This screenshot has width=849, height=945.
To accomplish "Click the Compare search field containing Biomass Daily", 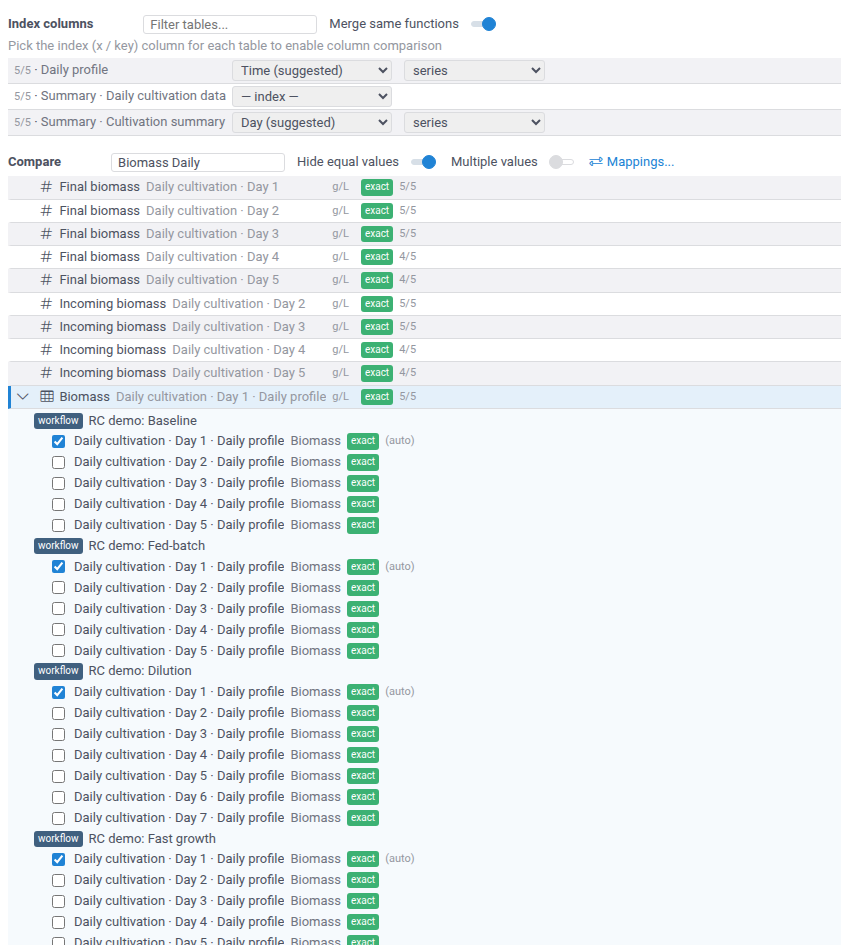I will click(x=198, y=163).
